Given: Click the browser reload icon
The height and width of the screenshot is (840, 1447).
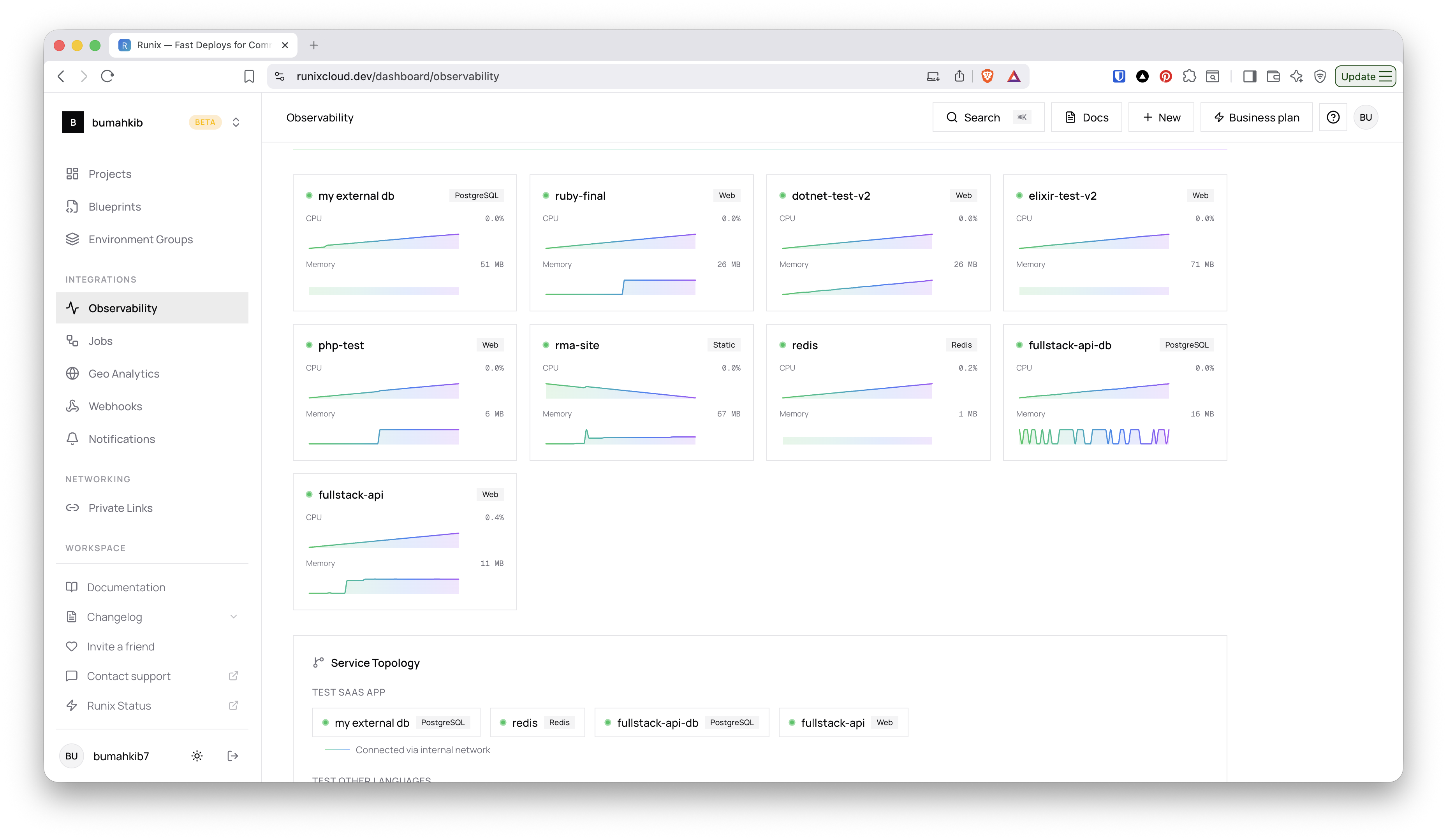Looking at the screenshot, I should click(107, 76).
